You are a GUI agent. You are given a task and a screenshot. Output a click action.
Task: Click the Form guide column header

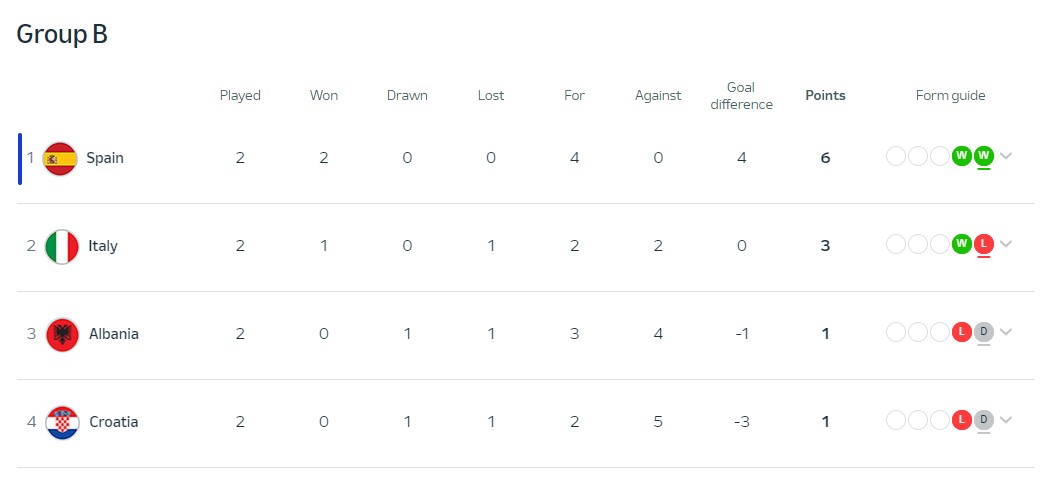pyautogui.click(x=950, y=96)
